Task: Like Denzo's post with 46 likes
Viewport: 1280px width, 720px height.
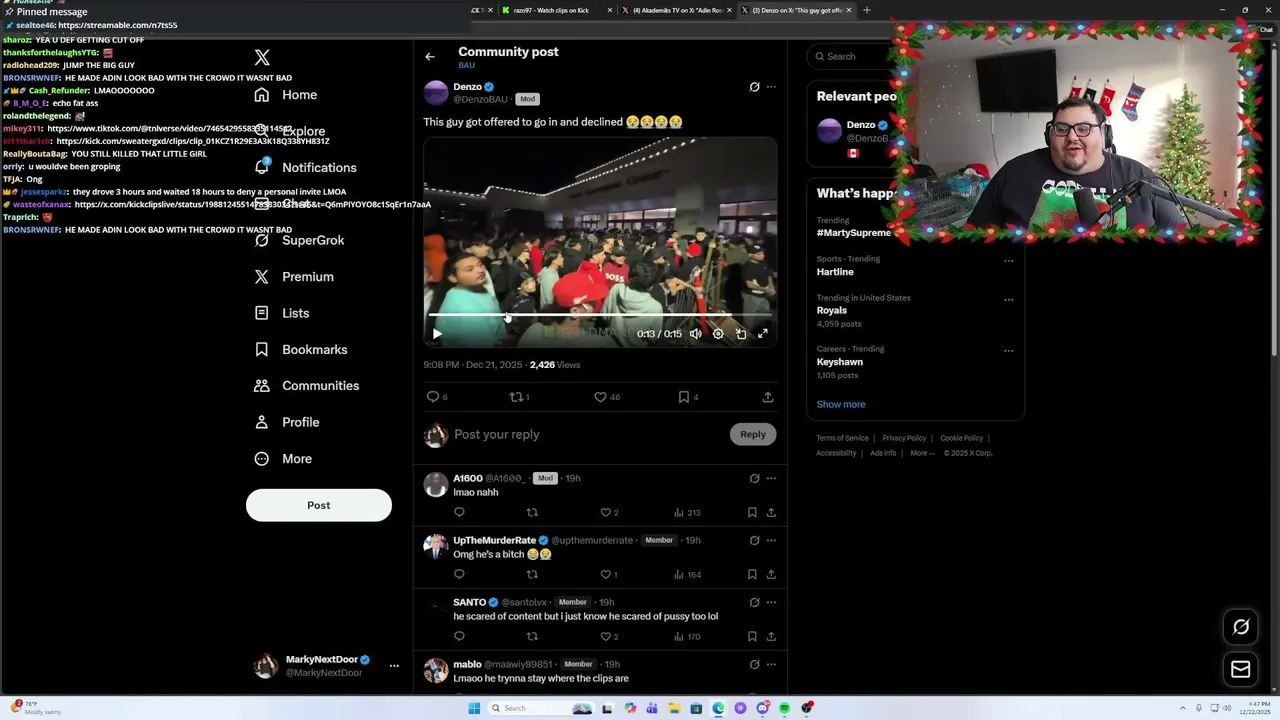Action: coord(607,397)
